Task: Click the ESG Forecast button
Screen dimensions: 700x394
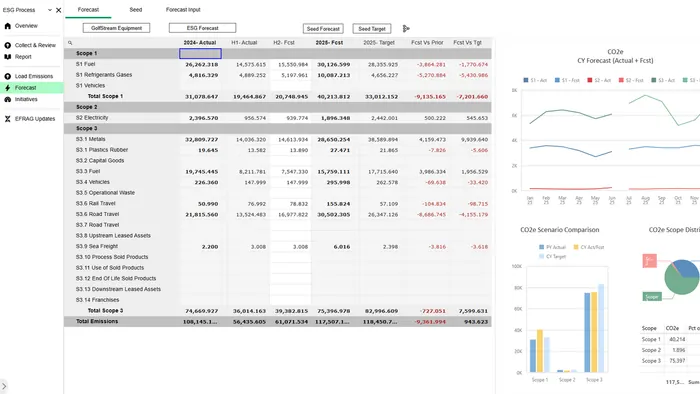Action: pos(202,28)
